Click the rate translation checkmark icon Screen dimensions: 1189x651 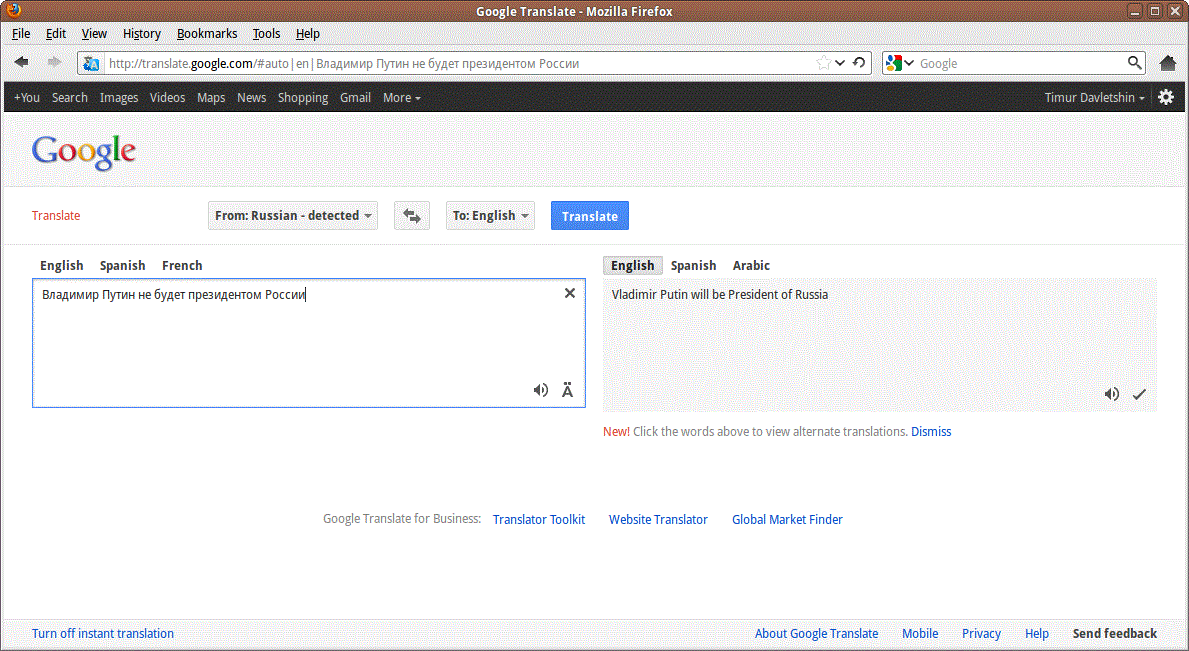coord(1138,394)
